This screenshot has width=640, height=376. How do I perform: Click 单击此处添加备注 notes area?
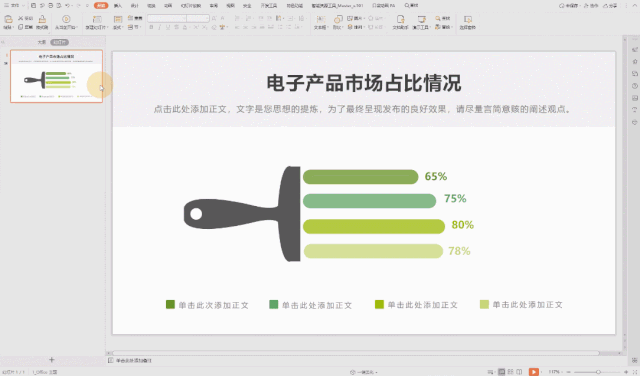(x=134, y=360)
